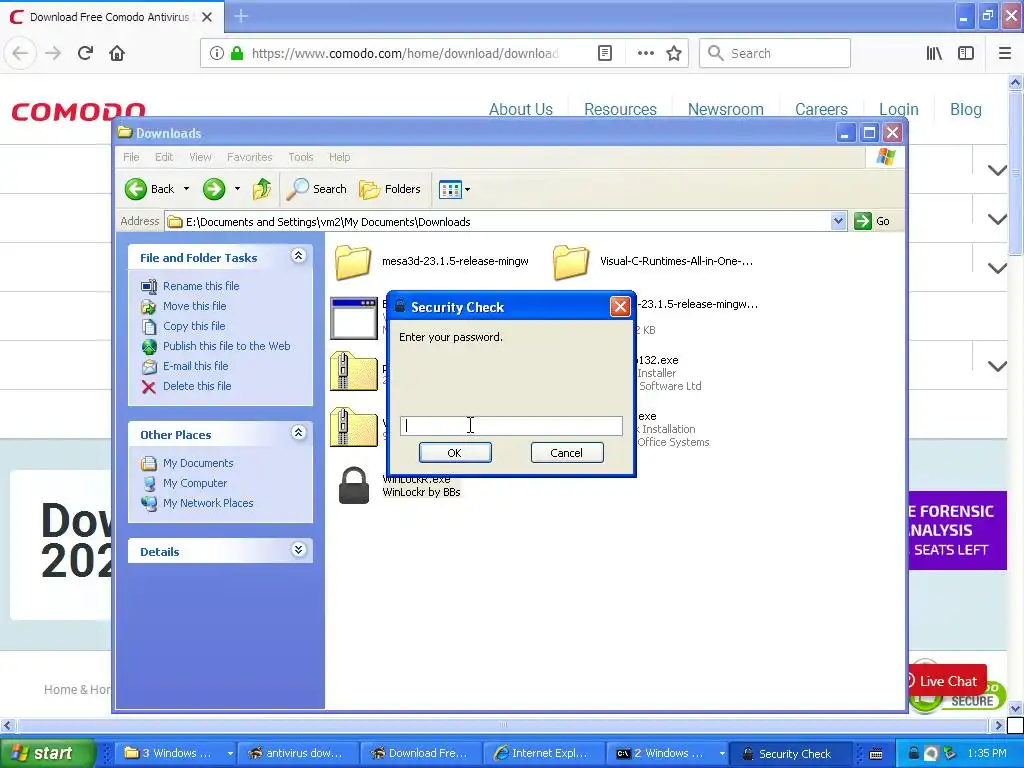The image size is (1024, 768).
Task: Reload page in Firefox
Action: [85, 53]
